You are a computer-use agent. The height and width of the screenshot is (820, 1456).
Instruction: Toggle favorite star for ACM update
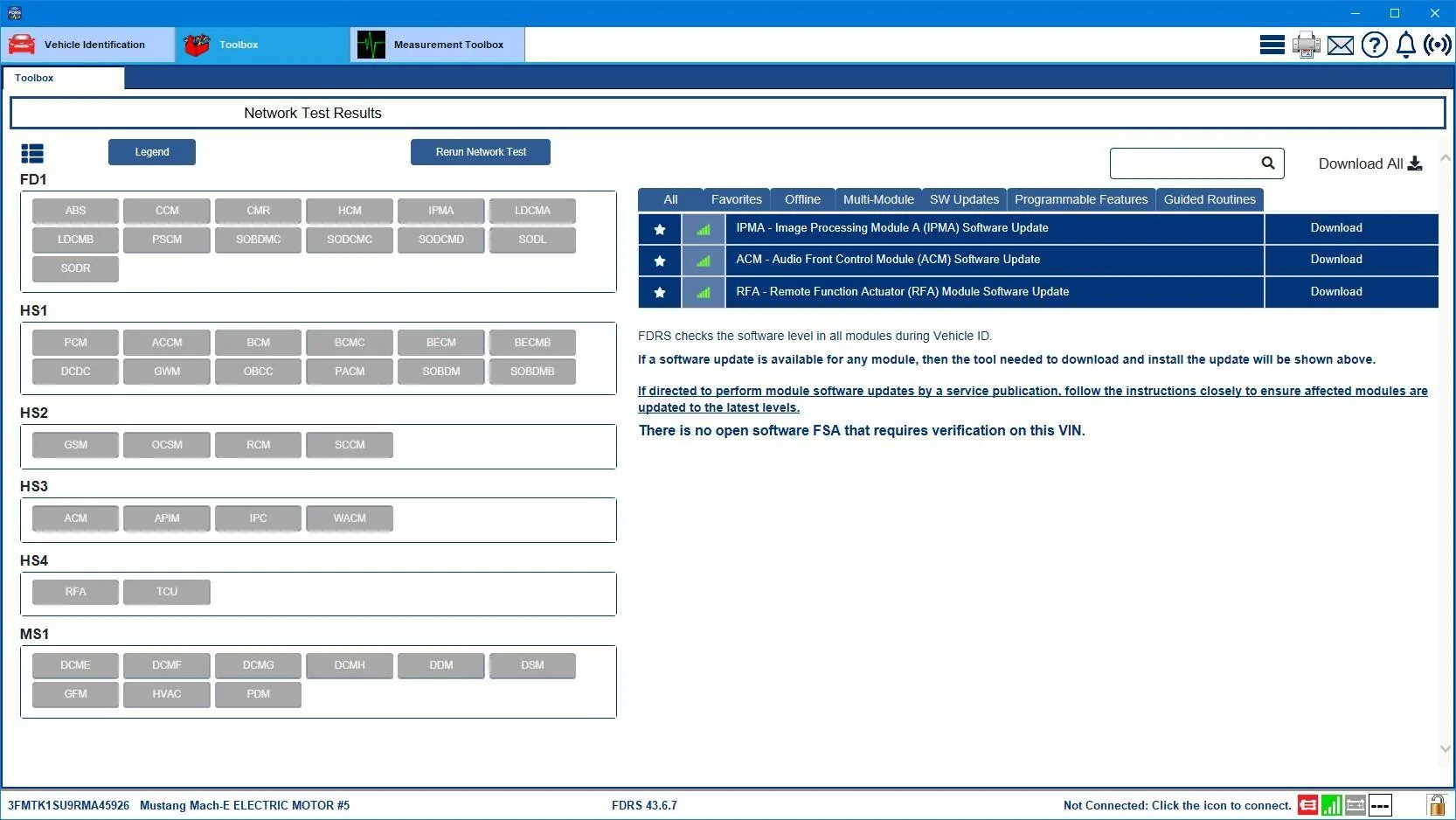pyautogui.click(x=660, y=261)
